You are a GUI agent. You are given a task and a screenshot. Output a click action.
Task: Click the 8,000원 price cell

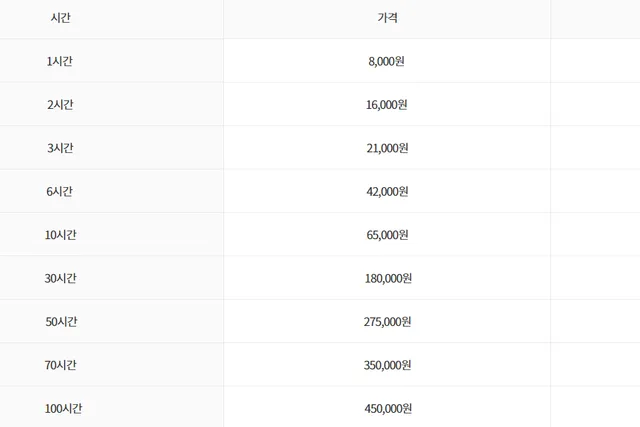coord(387,61)
